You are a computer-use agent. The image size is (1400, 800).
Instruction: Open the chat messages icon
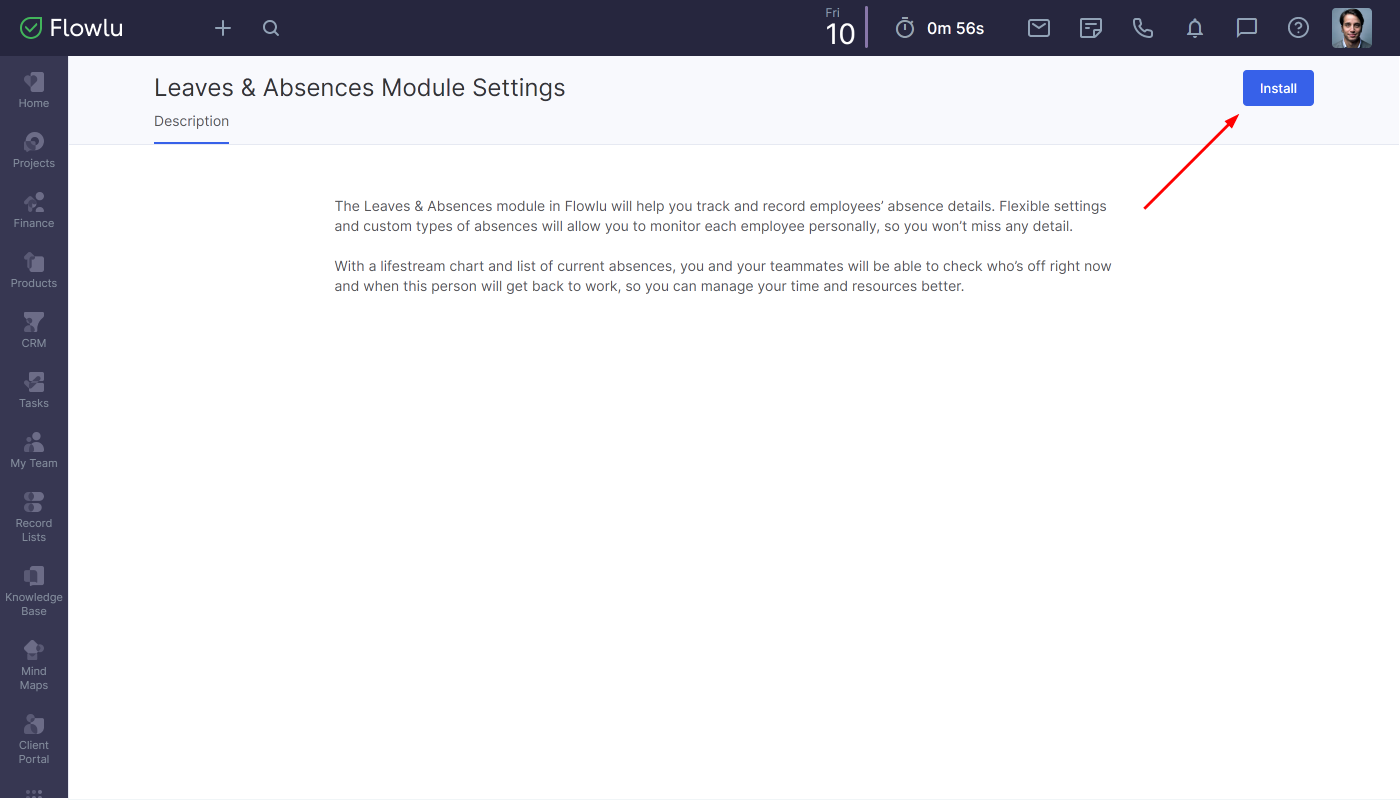[x=1247, y=28]
